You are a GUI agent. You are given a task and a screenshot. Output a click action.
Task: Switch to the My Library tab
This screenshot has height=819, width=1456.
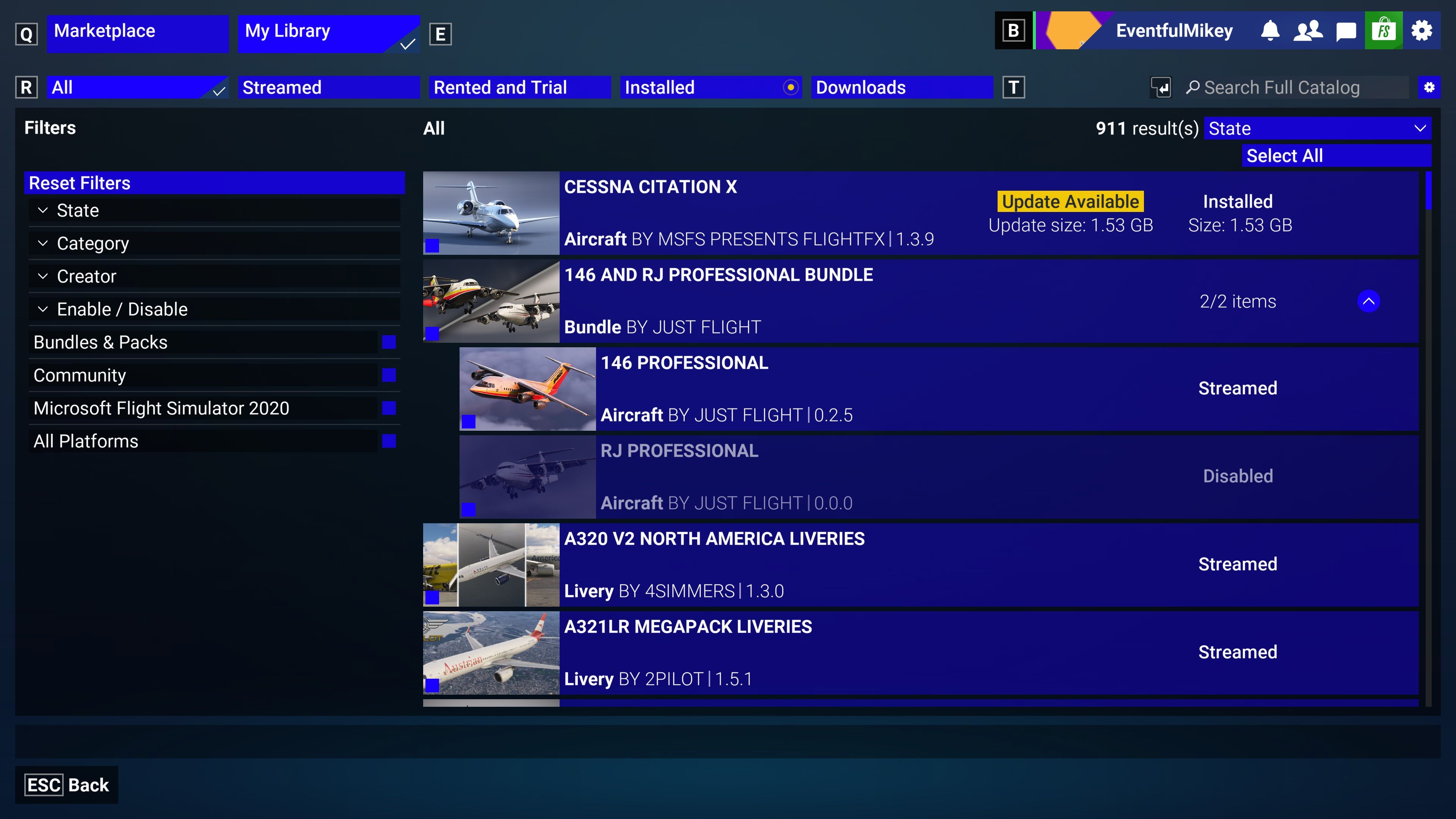328,34
